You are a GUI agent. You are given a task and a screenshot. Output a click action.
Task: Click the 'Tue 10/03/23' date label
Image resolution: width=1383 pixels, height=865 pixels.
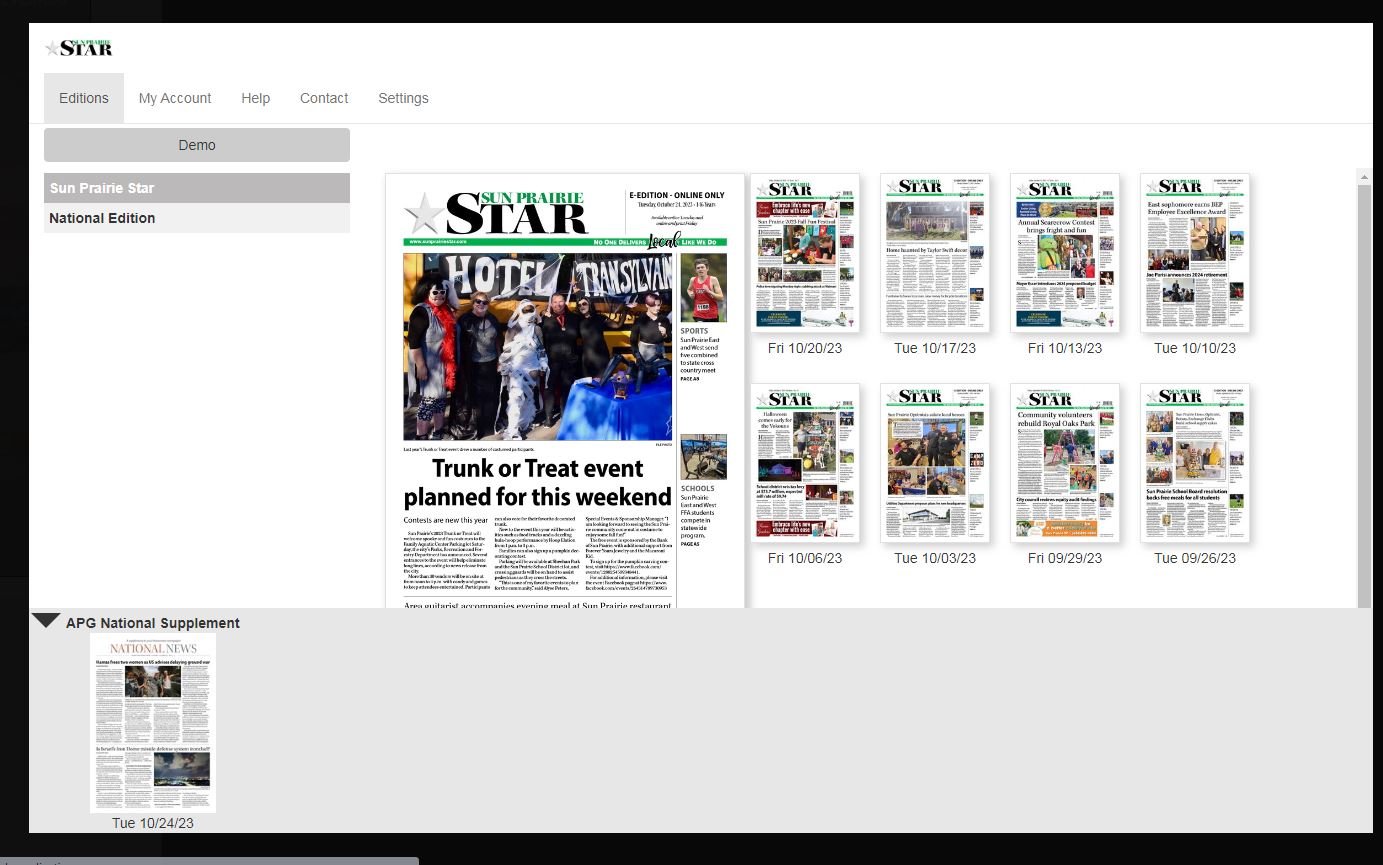pos(935,558)
